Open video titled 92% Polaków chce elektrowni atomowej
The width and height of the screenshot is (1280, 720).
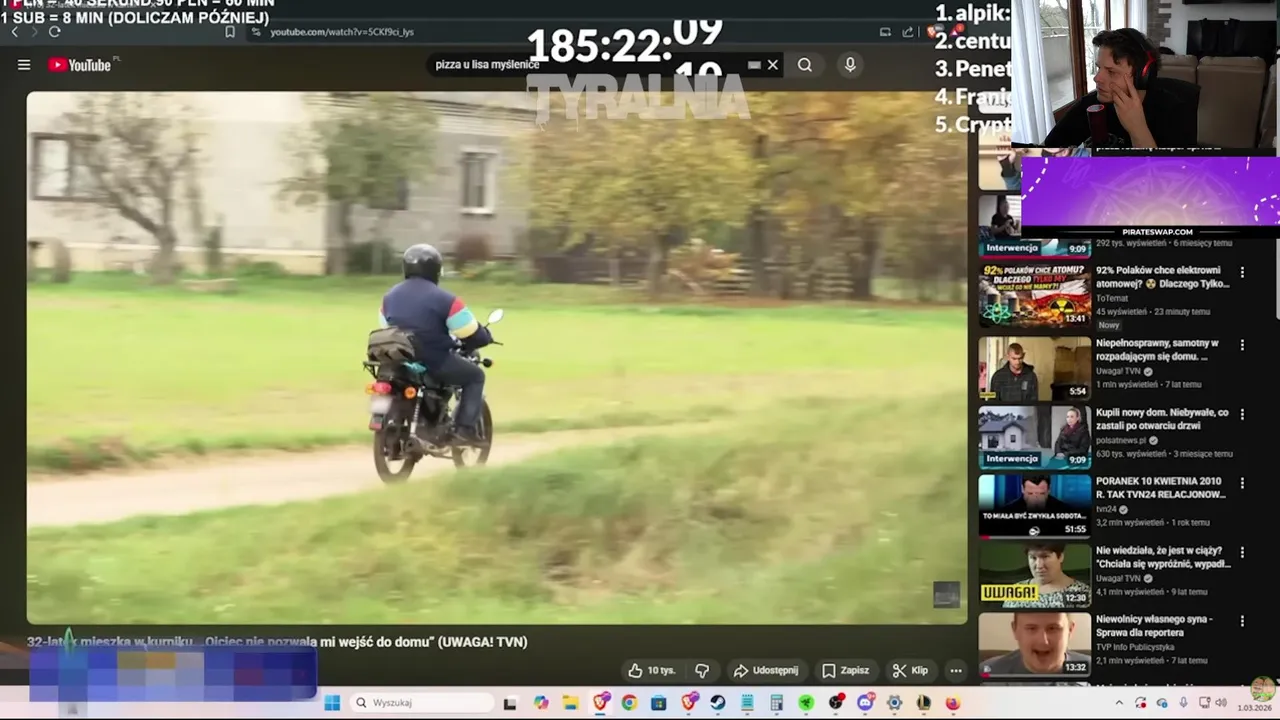(x=1161, y=277)
